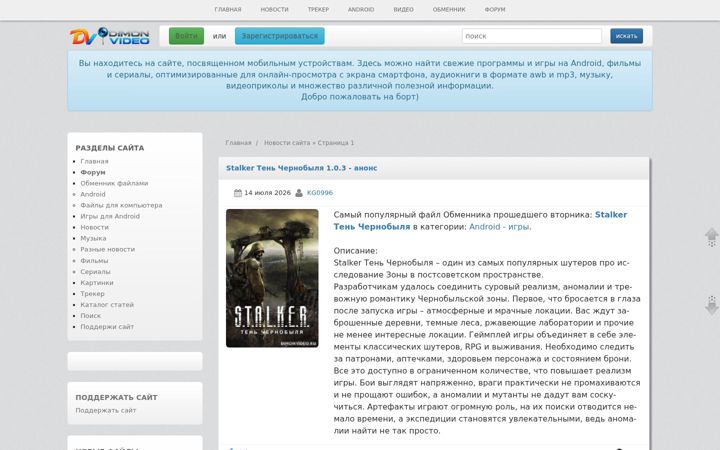
Task: Open sidebar link Фильмы
Action: point(94,260)
